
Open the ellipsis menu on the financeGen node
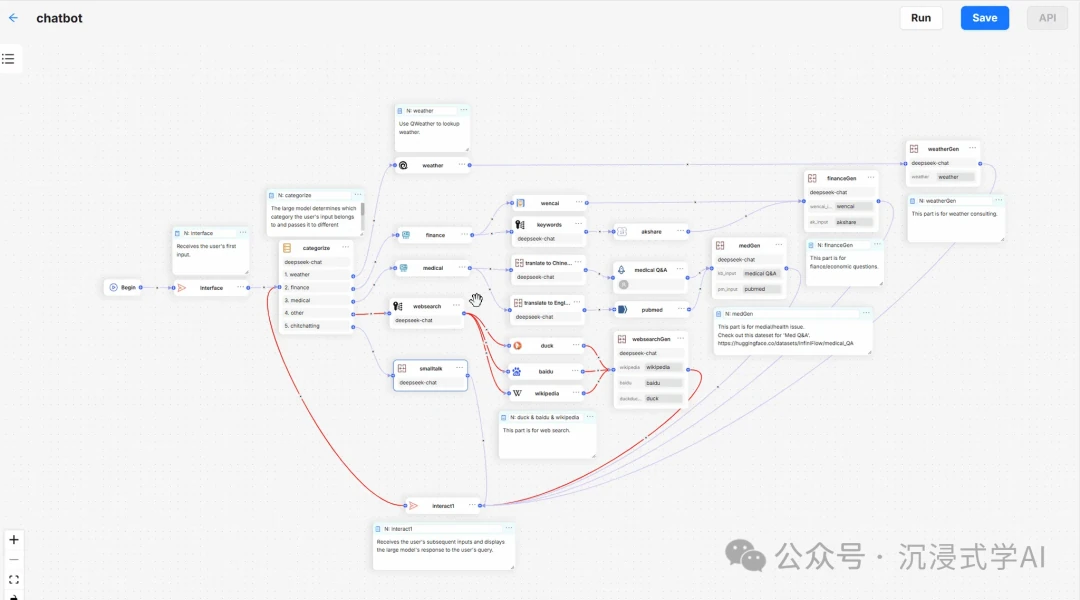tap(871, 177)
